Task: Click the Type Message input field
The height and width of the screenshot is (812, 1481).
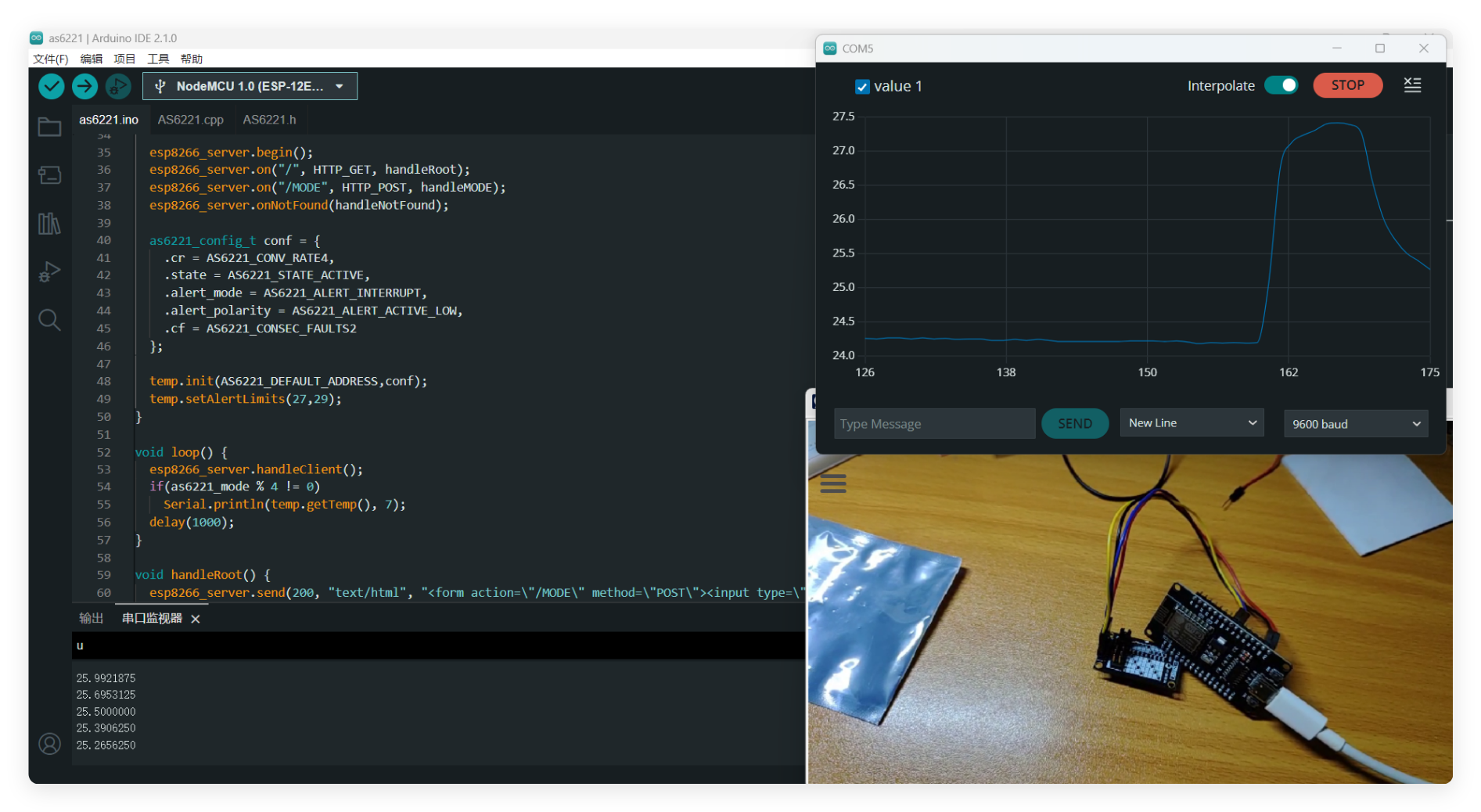Action: pyautogui.click(x=934, y=423)
